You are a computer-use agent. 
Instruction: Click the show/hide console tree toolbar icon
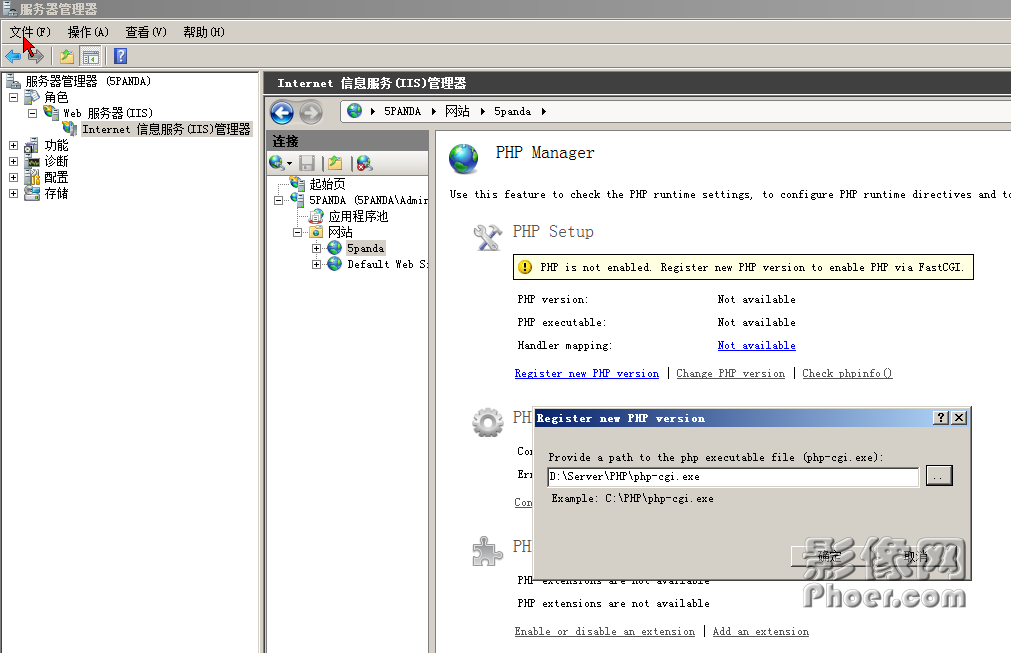click(x=90, y=57)
